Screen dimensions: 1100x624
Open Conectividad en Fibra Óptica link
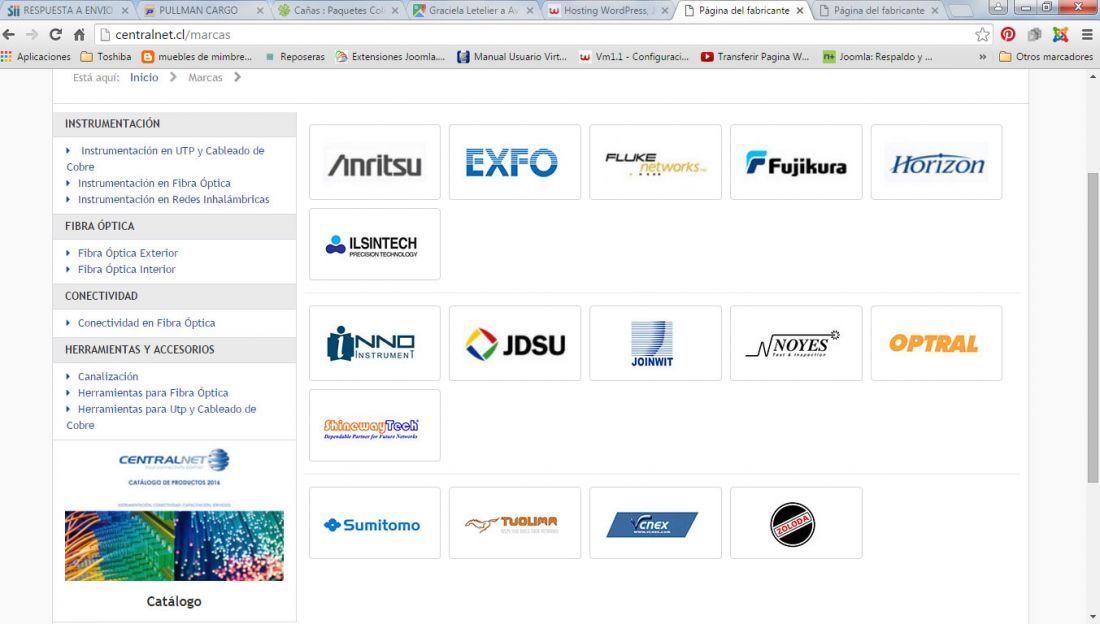pos(147,323)
